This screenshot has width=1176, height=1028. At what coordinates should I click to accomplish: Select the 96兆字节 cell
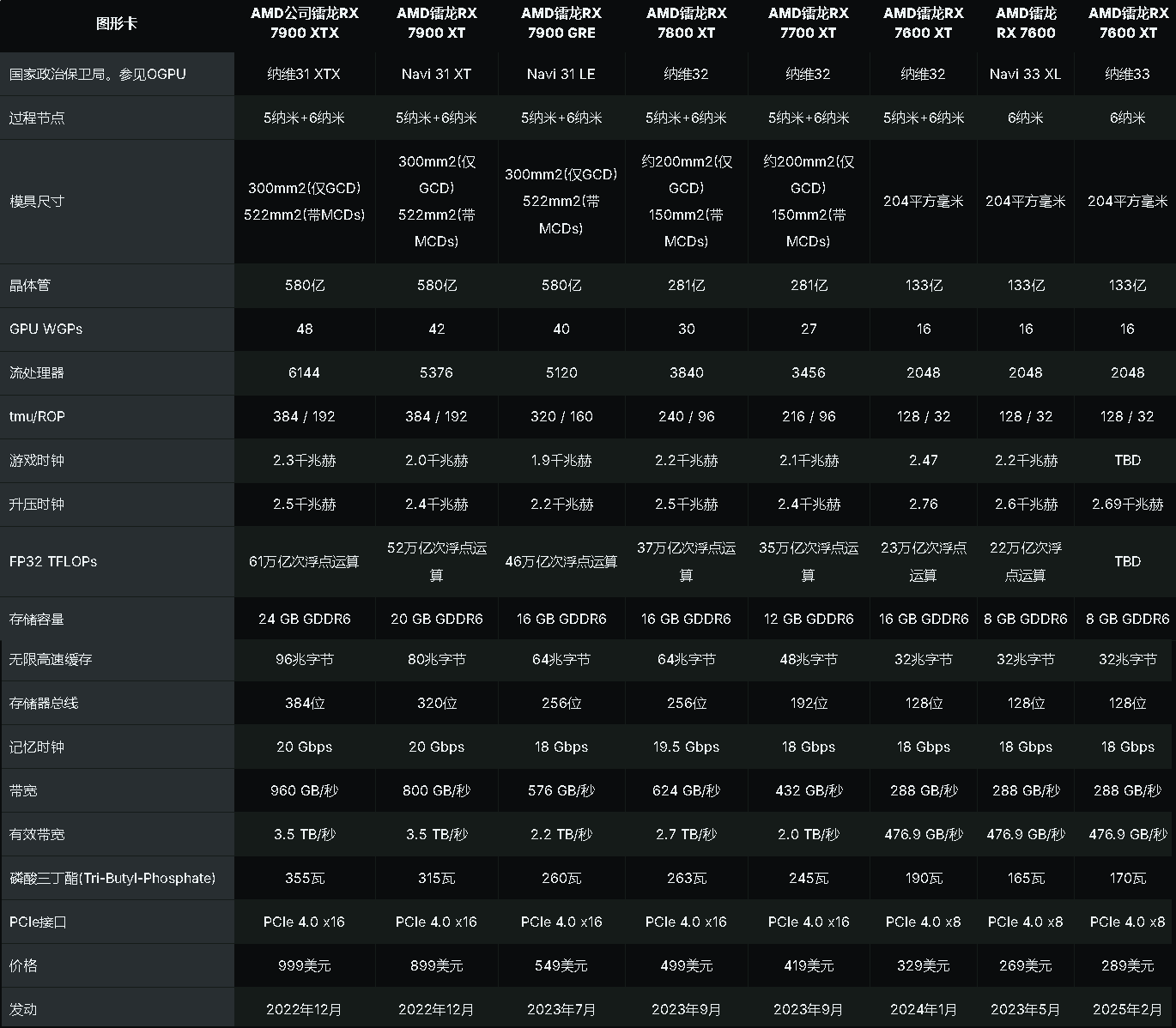pos(305,659)
